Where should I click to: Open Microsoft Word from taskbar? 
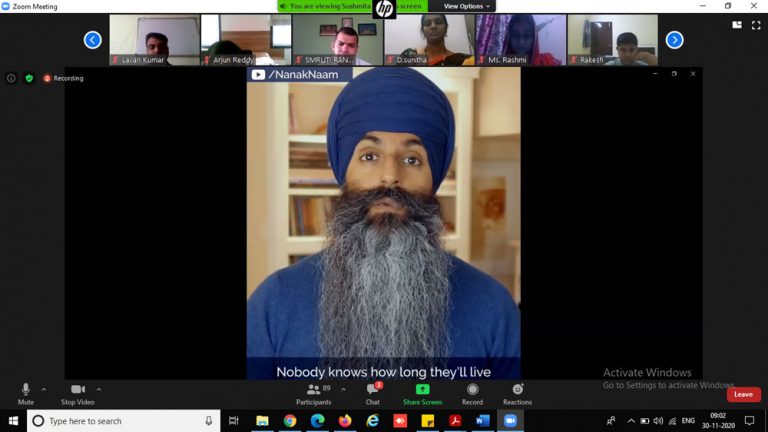[x=482, y=421]
